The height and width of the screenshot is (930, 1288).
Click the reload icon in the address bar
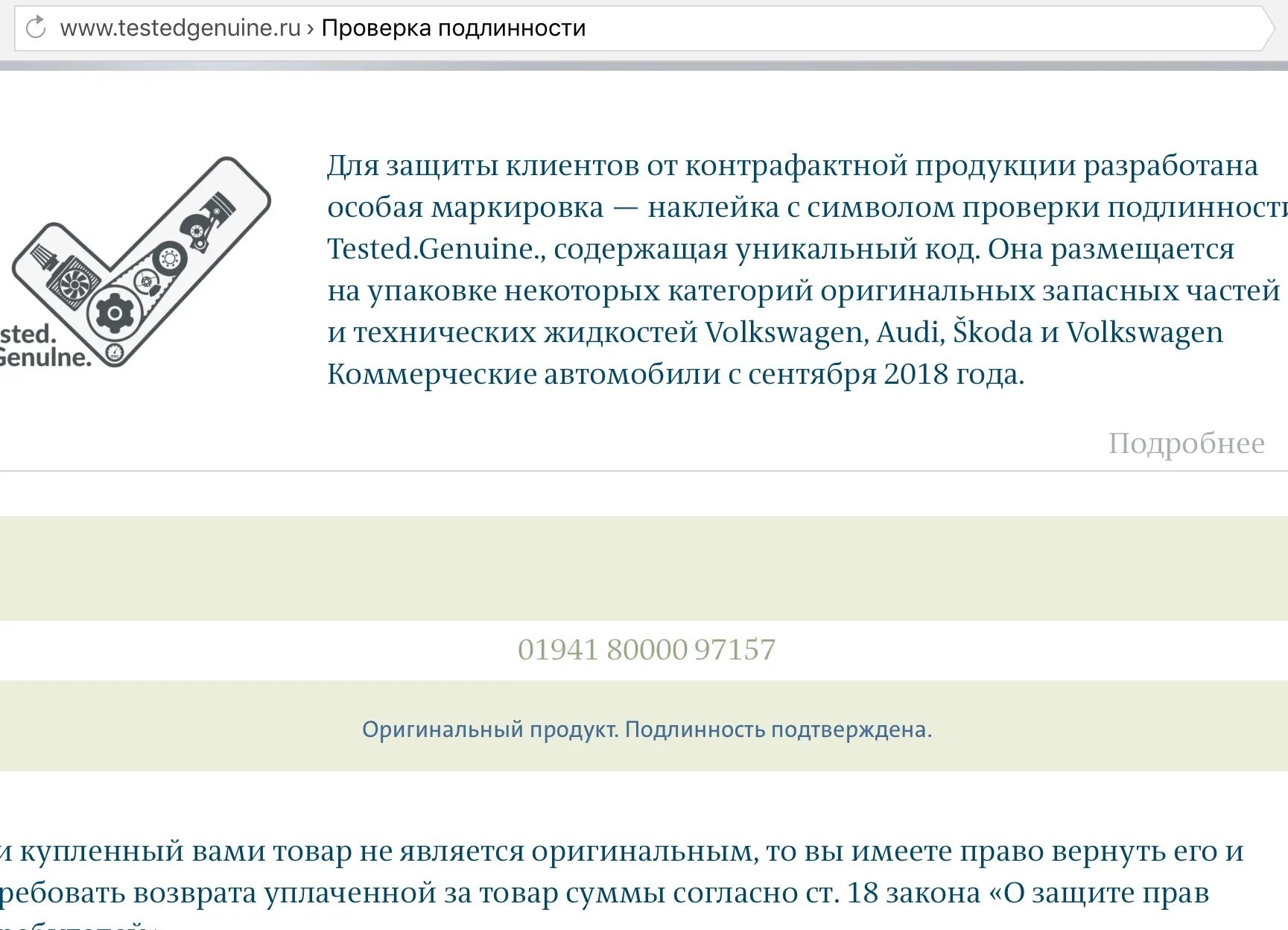tap(36, 28)
